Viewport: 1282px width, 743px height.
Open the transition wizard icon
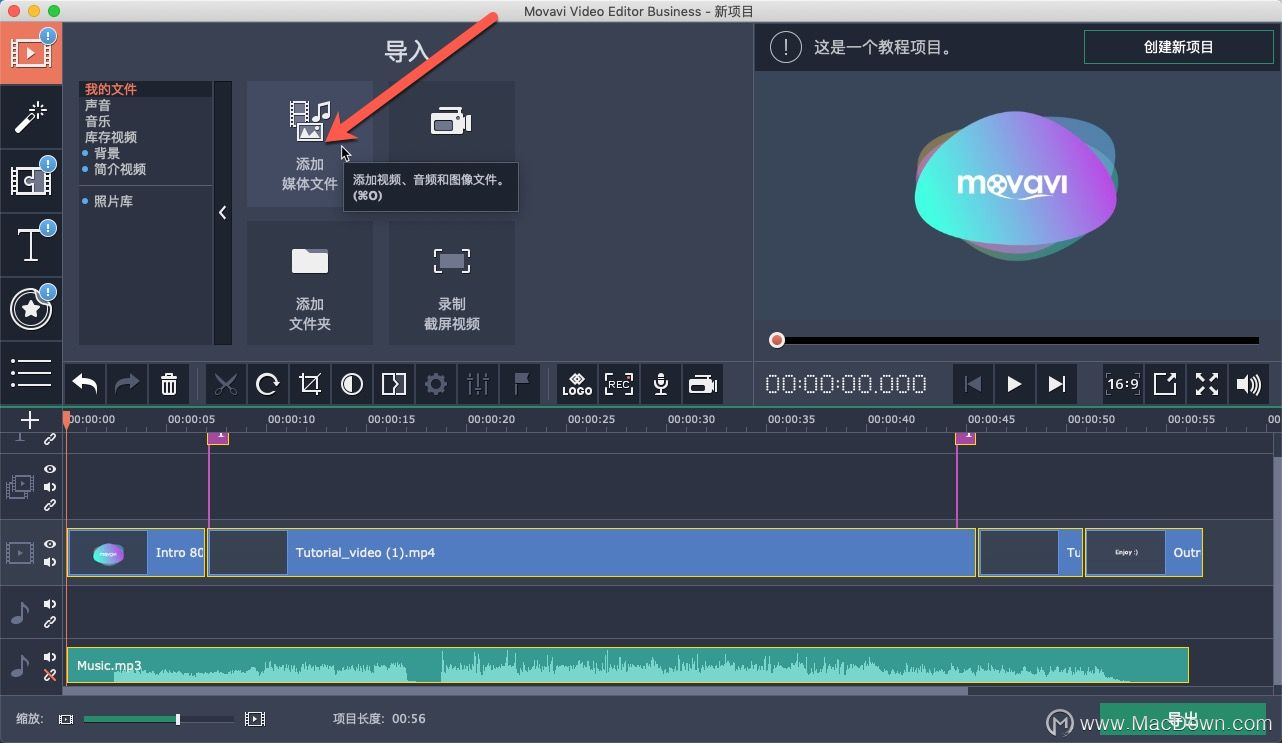click(x=394, y=384)
